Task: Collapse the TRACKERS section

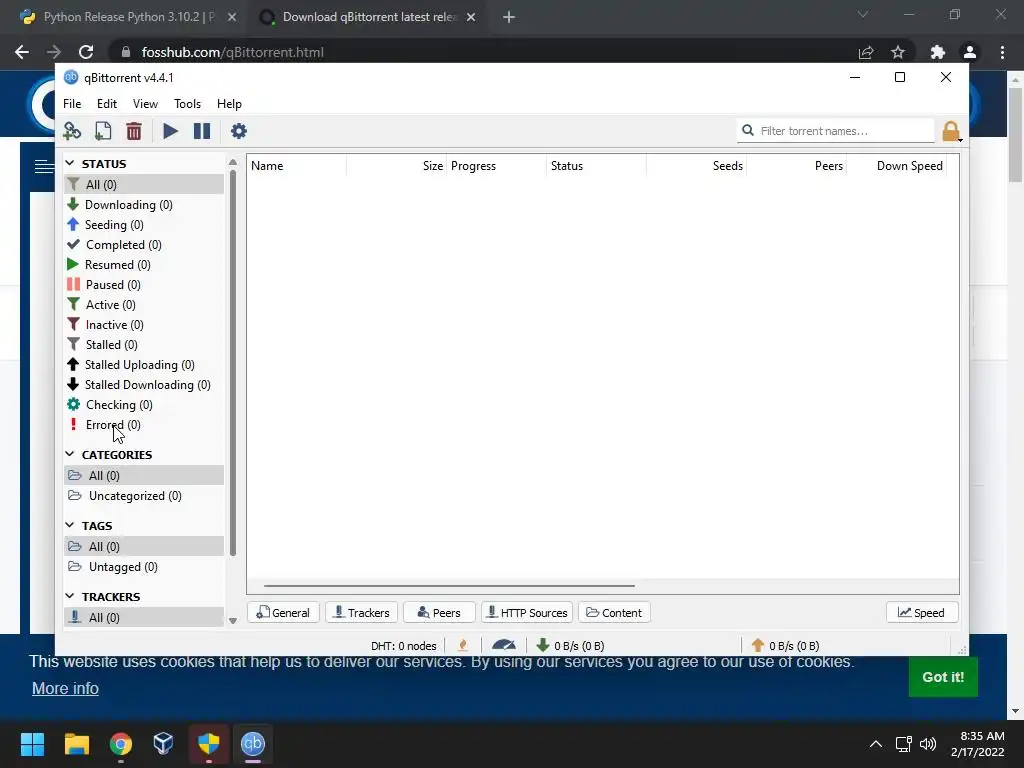Action: (70, 596)
